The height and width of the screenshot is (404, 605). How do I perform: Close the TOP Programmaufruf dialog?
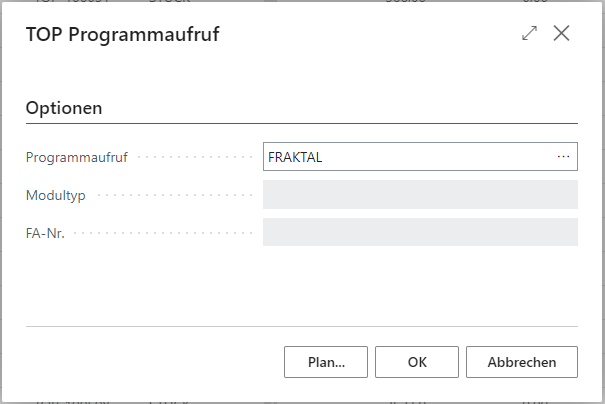click(x=562, y=33)
